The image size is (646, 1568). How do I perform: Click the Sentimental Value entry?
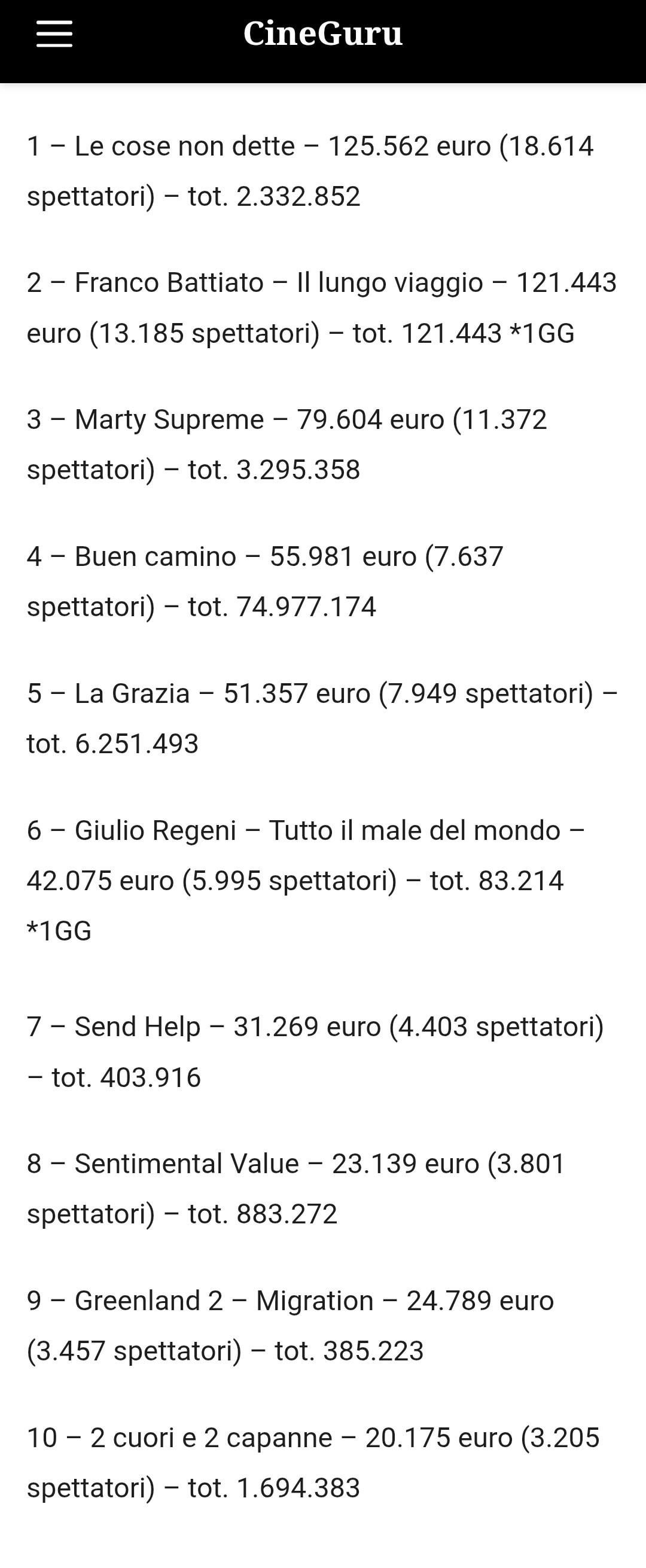pos(187,1164)
